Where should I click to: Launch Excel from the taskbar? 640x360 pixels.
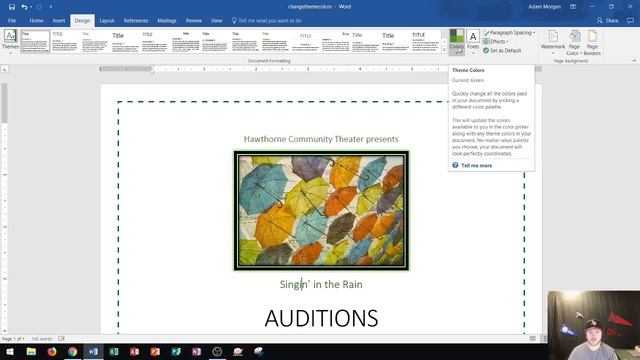pos(114,351)
